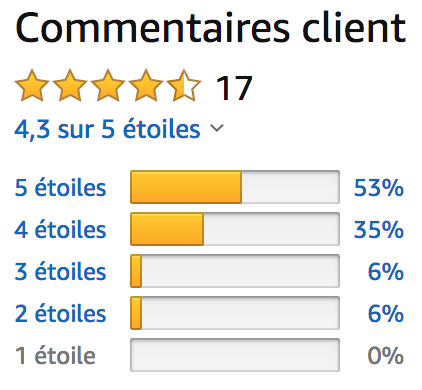Open the 53% percentage link
This screenshot has height=390, width=422.
379,187
